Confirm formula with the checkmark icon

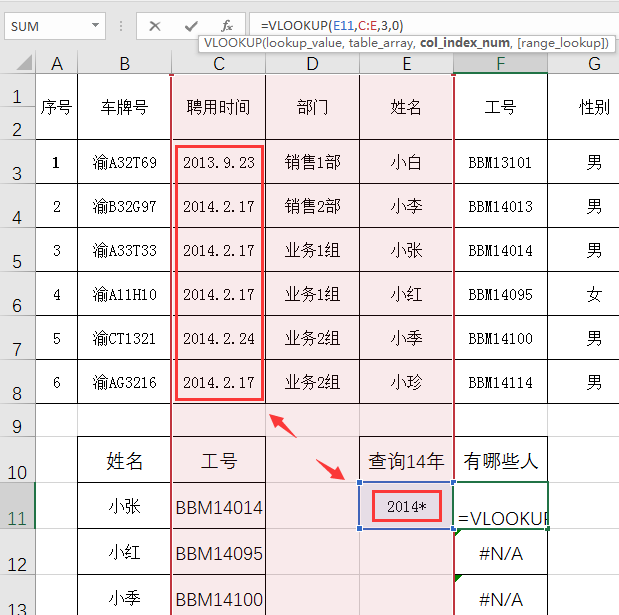click(191, 26)
